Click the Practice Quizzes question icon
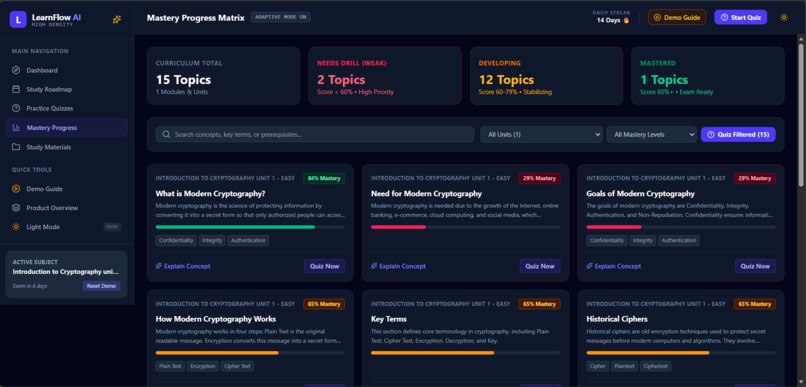806x387 pixels. 16,108
